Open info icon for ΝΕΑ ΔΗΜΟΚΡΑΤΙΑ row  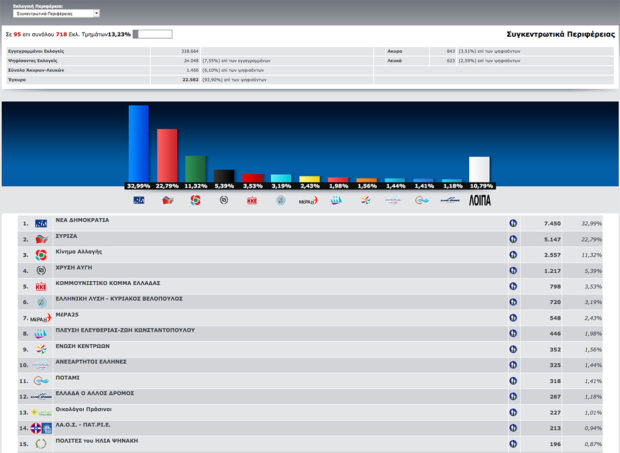click(513, 223)
